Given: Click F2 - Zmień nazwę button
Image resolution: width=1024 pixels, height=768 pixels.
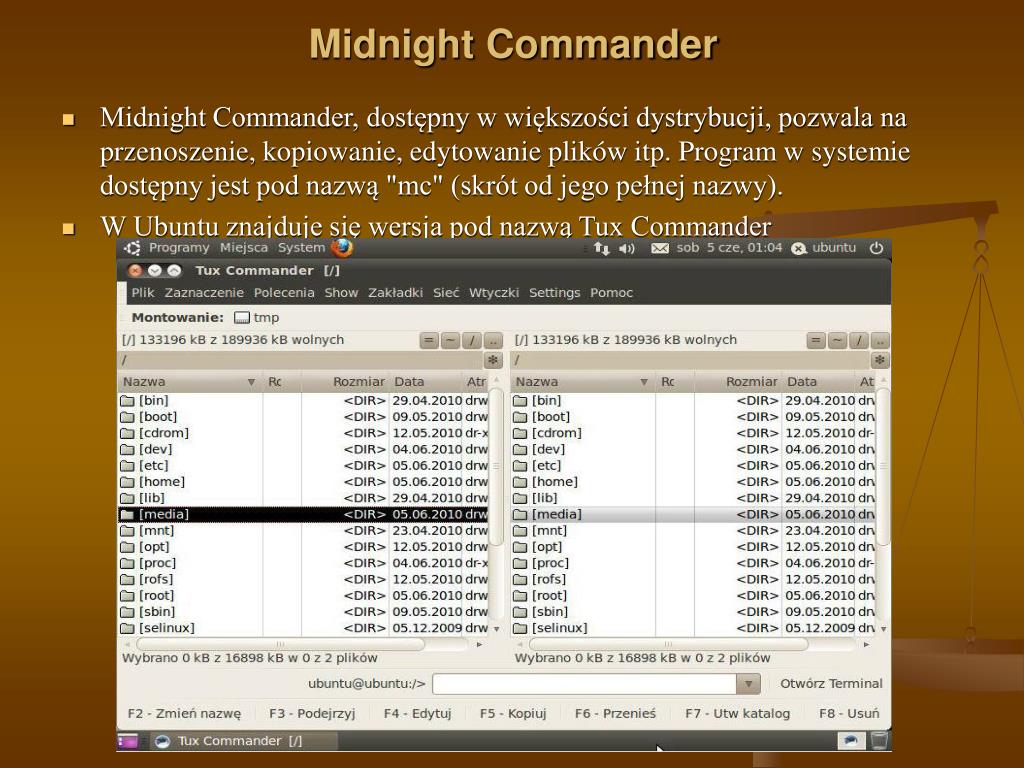Looking at the screenshot, I should click(184, 714).
